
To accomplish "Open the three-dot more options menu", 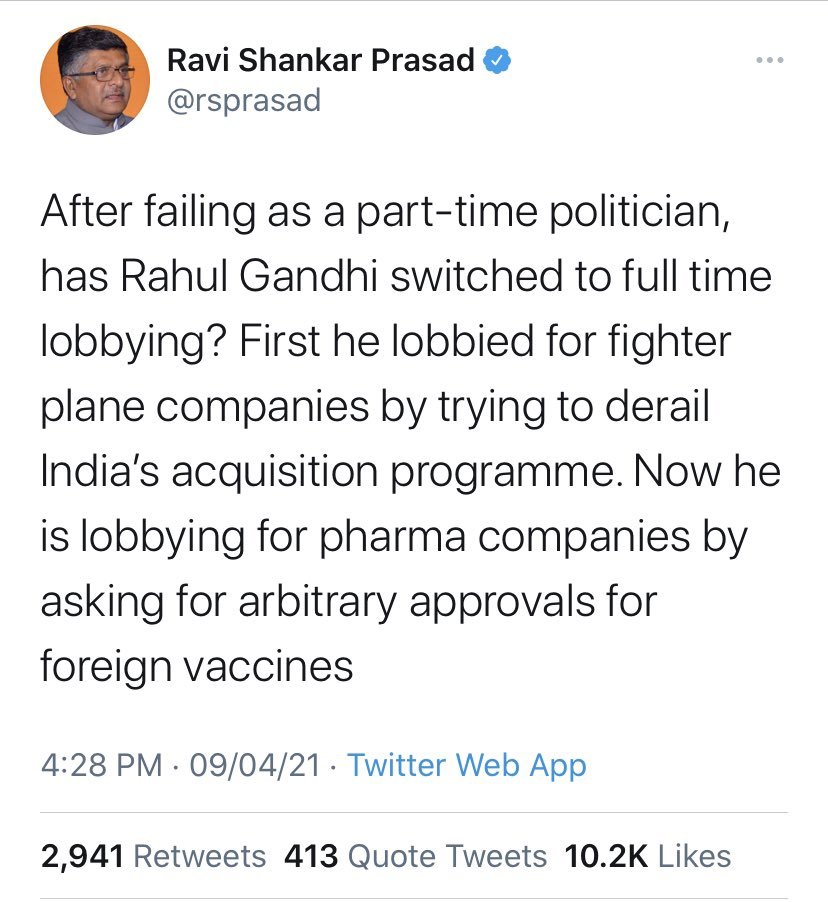I will 769,61.
